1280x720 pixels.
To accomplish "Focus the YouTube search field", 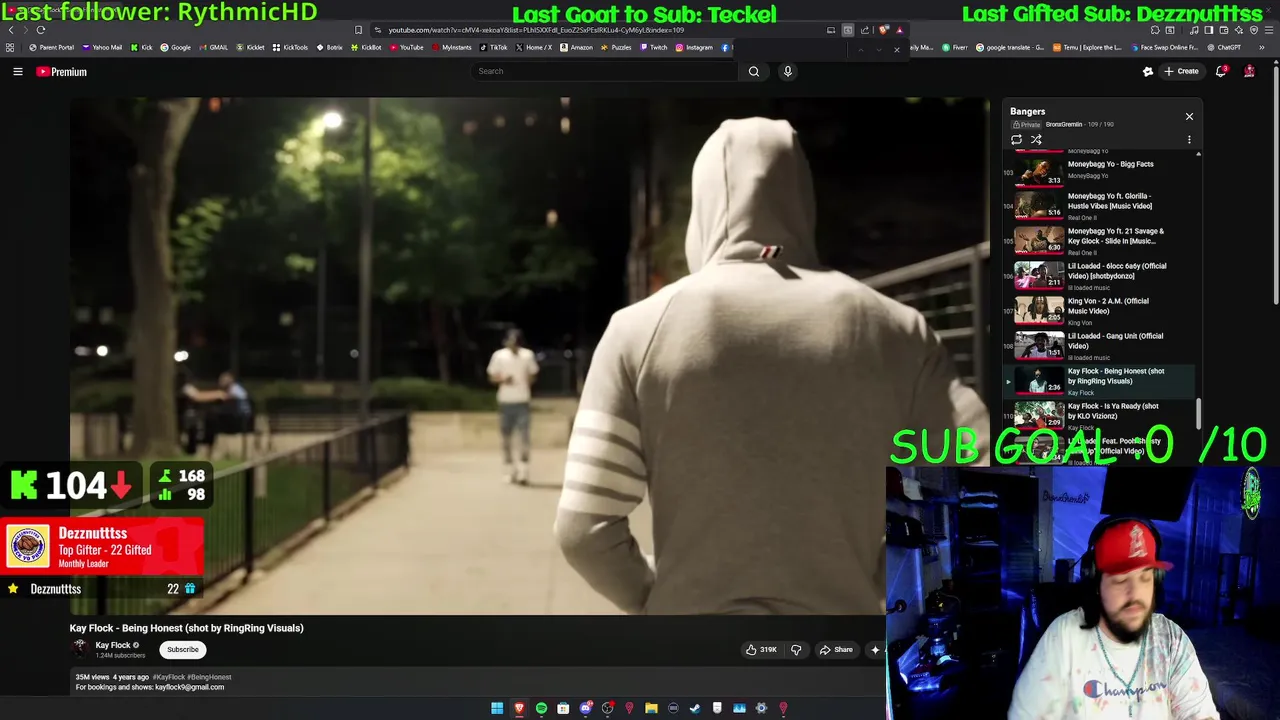I will tap(605, 71).
